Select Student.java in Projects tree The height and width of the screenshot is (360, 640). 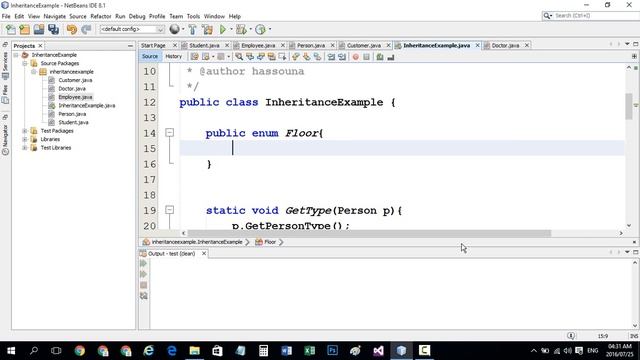73,122
